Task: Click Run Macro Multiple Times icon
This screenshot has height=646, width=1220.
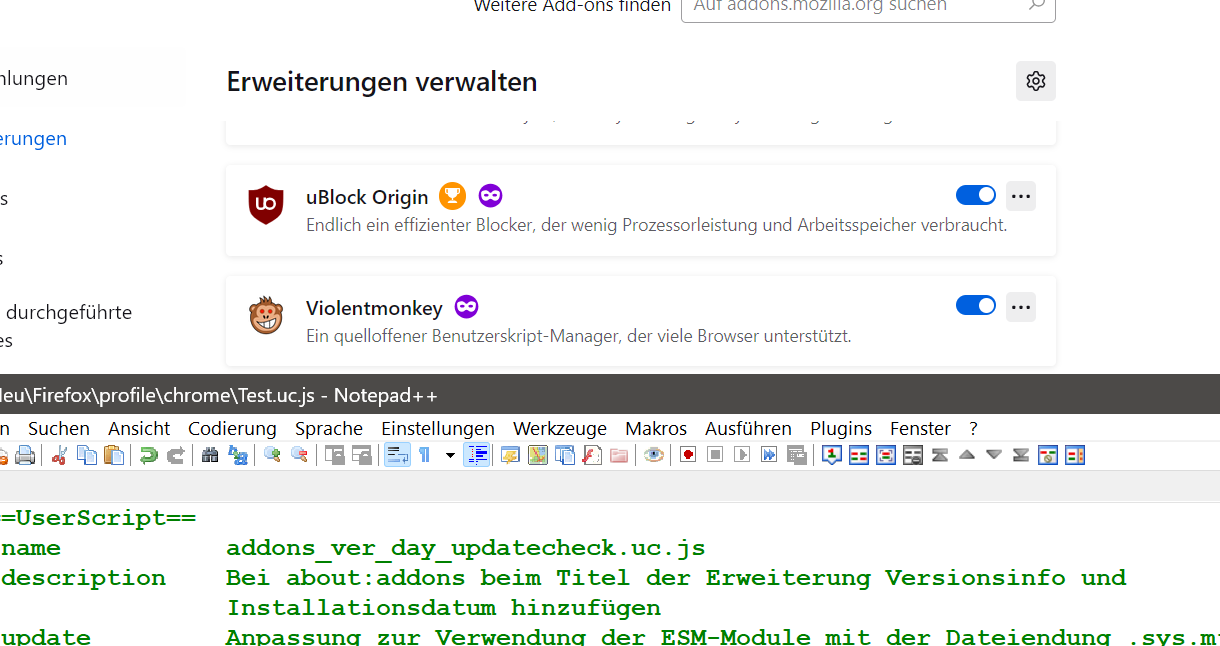Action: click(769, 455)
